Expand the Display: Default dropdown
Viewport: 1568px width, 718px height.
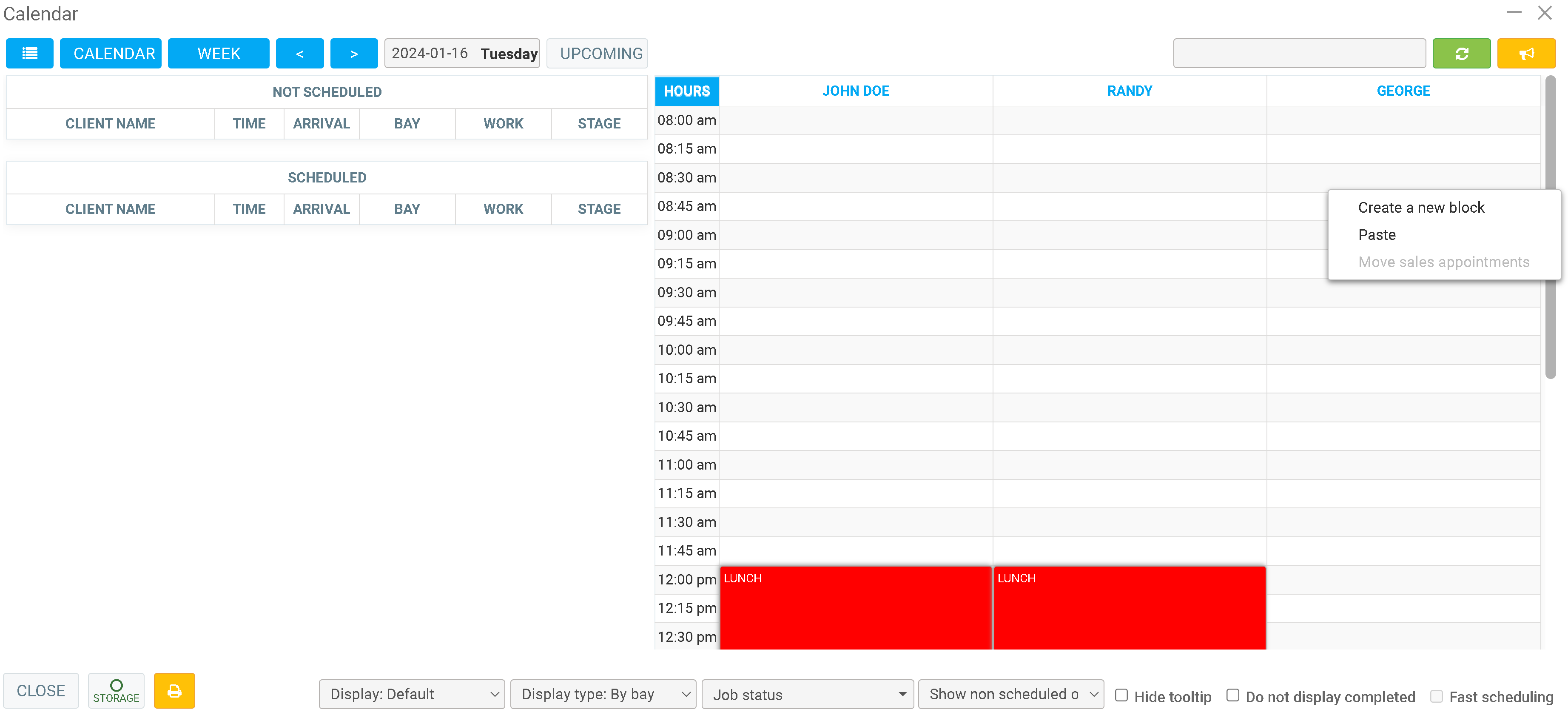(412, 694)
